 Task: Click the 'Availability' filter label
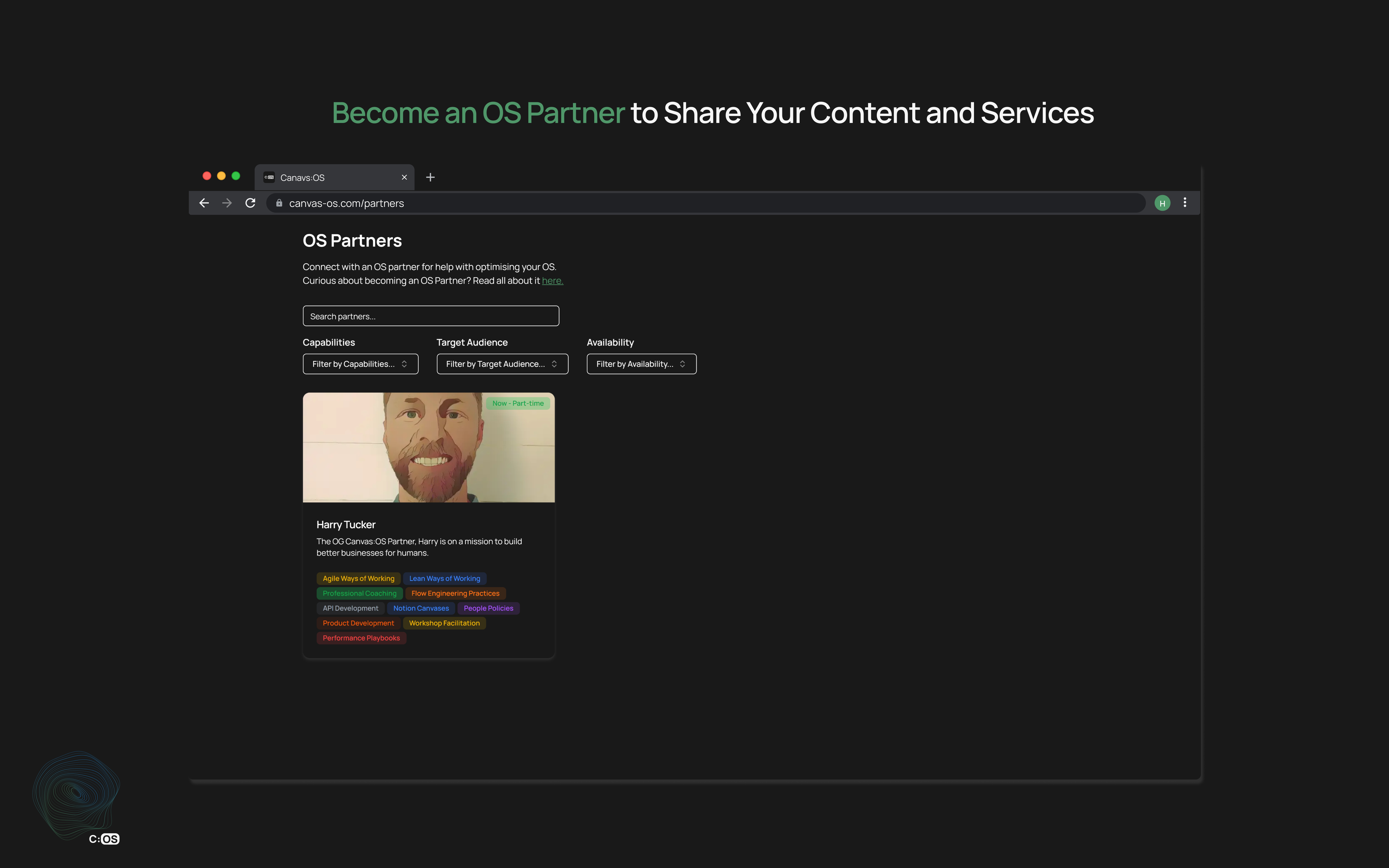coord(610,343)
